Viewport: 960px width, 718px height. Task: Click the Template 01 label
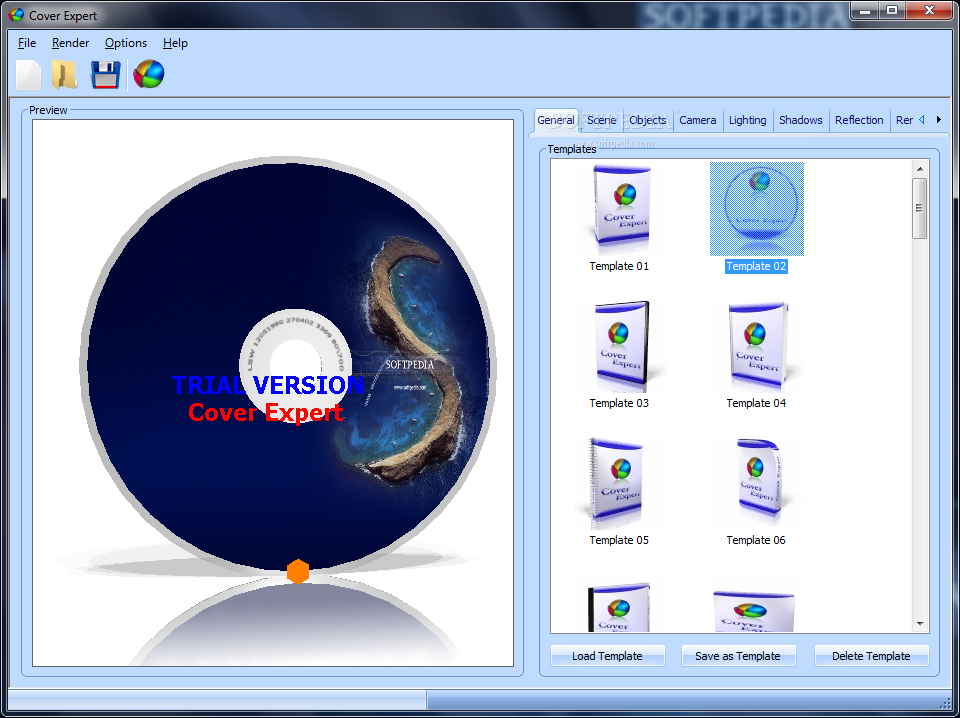(x=619, y=266)
